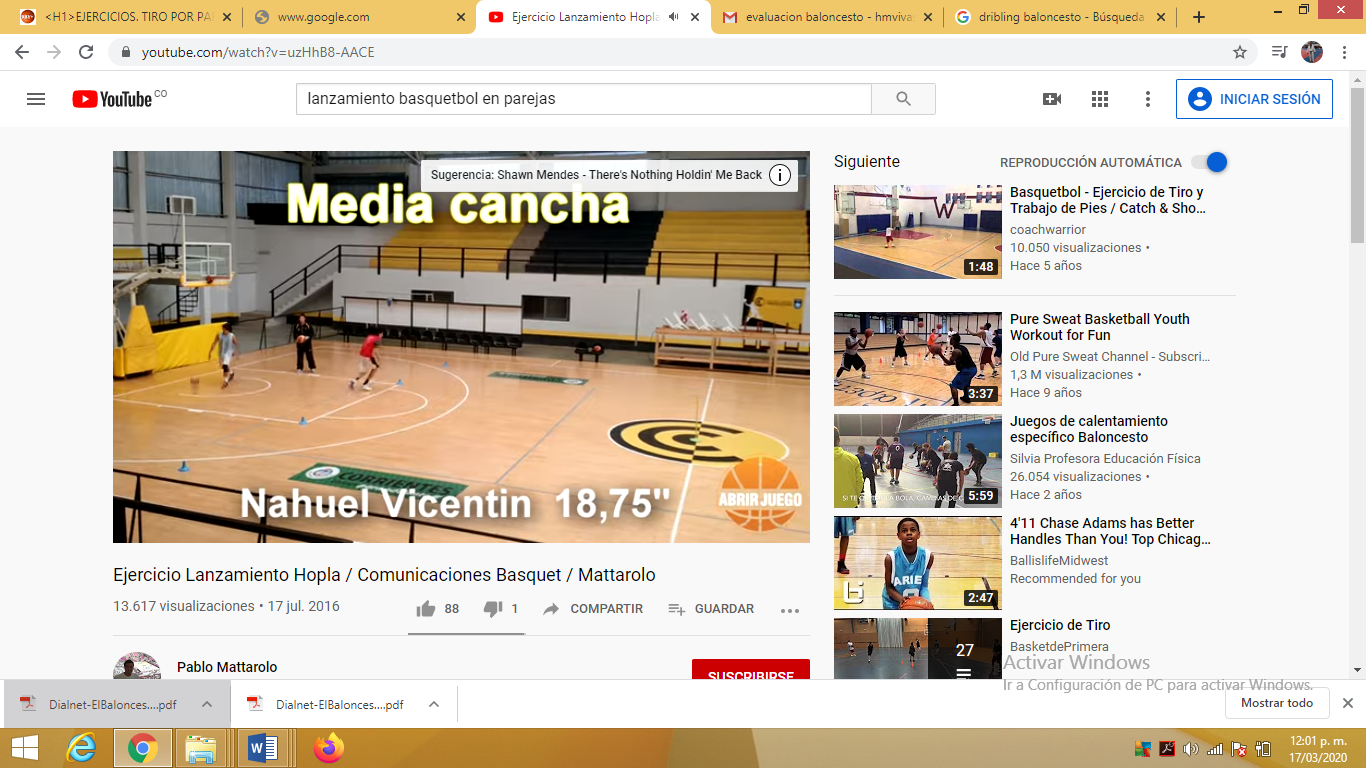Image resolution: width=1366 pixels, height=768 pixels.
Task: Click BasketdePrimera channel name
Action: coord(1059,647)
